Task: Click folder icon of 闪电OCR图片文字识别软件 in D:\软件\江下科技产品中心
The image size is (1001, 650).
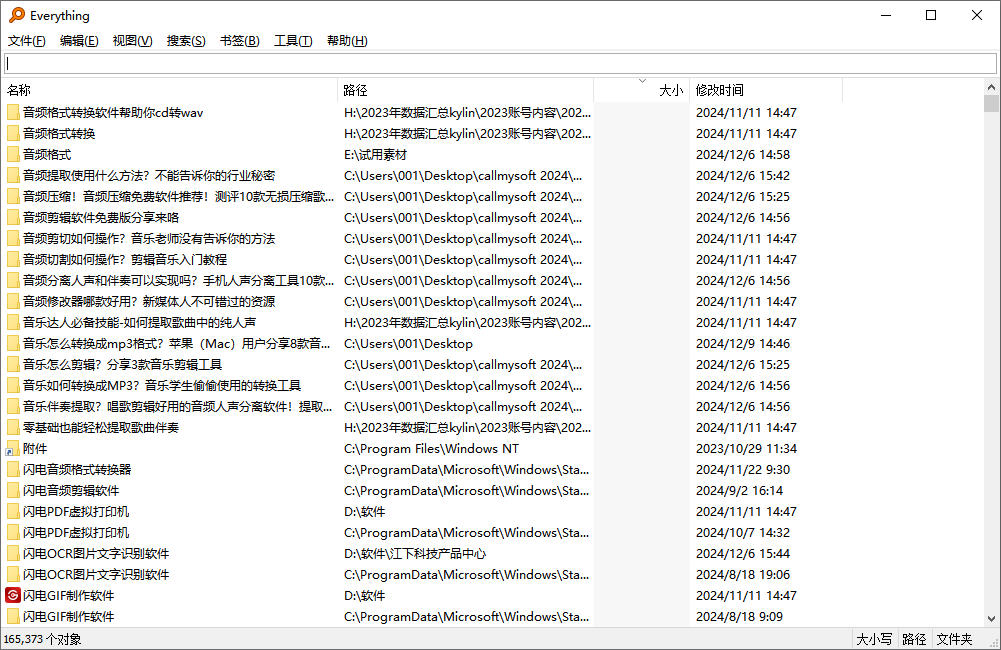Action: [13, 554]
